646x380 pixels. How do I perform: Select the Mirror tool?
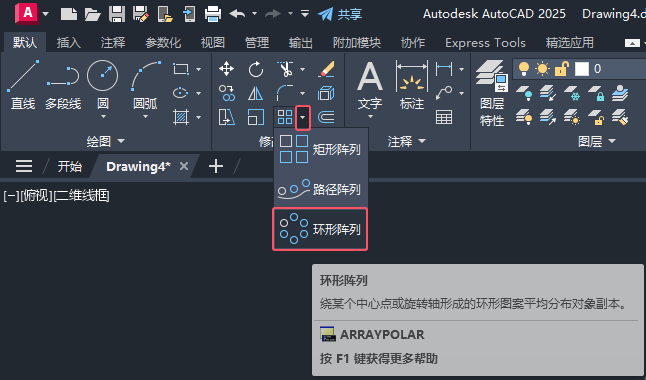tap(255, 93)
